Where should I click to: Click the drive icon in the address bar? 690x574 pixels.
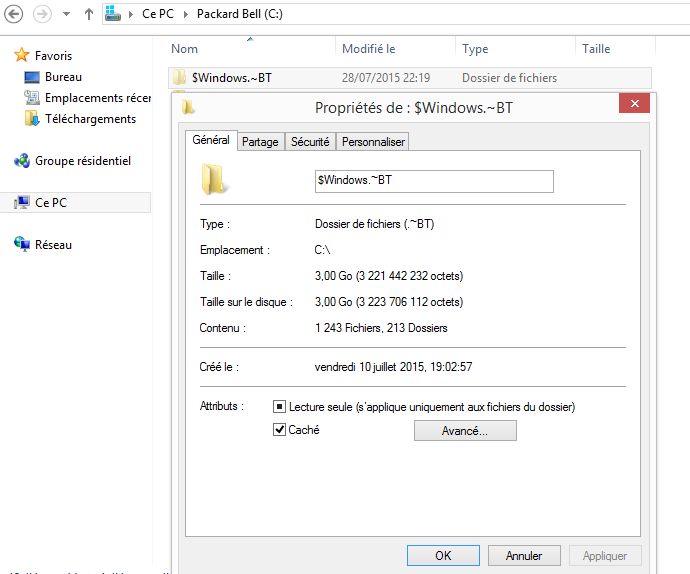[x=113, y=13]
